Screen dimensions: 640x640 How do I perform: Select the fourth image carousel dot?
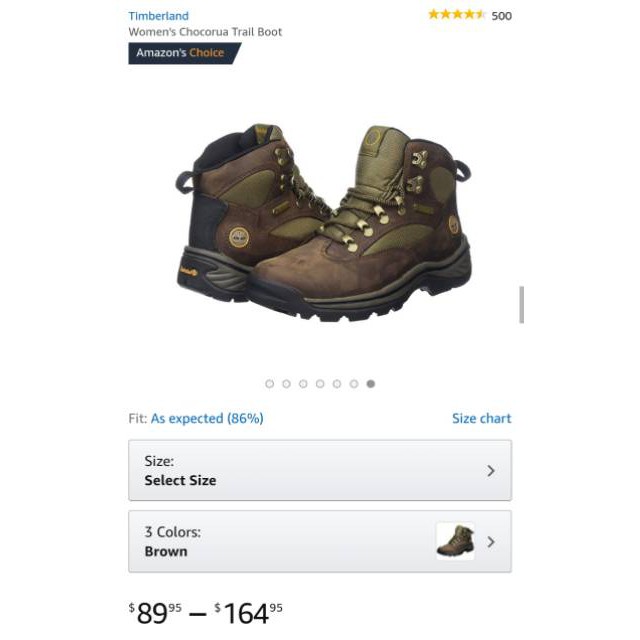point(320,384)
